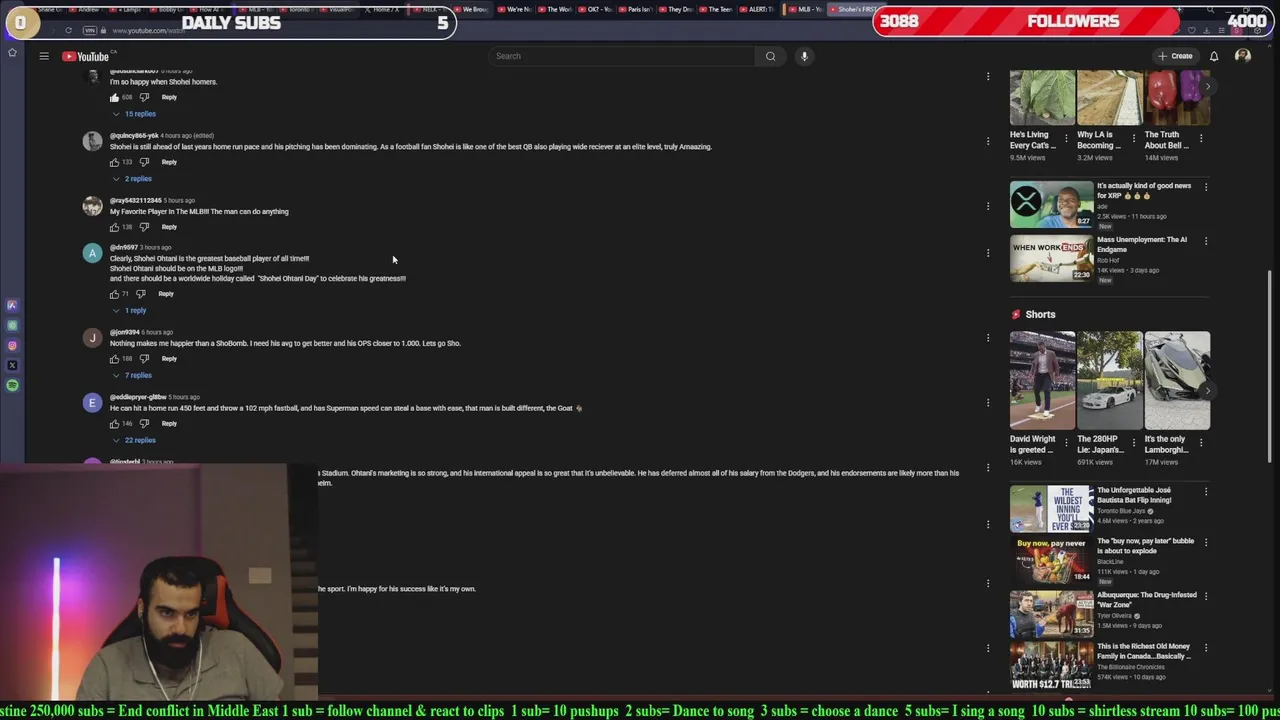Screen dimensions: 1280x720
Task: Expand the 1 reply thread
Action: click(130, 311)
